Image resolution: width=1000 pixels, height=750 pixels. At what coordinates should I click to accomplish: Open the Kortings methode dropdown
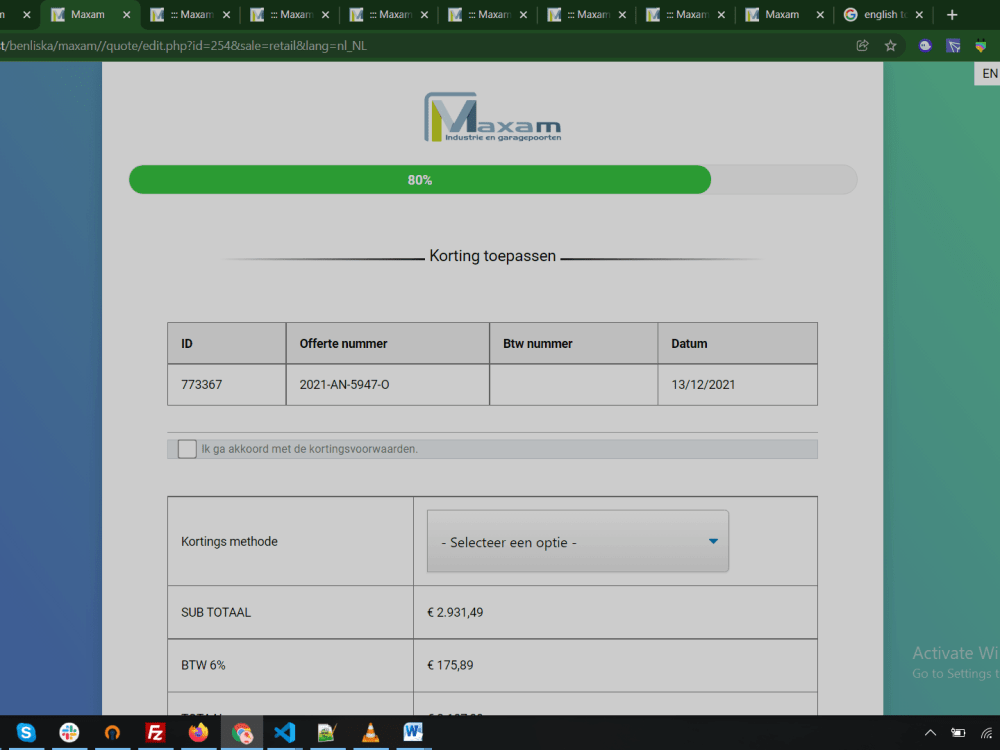click(x=578, y=541)
